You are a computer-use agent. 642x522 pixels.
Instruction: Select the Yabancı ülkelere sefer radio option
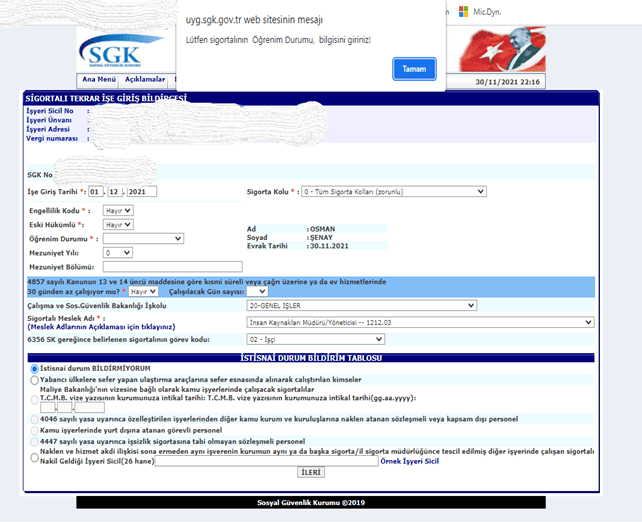34,380
